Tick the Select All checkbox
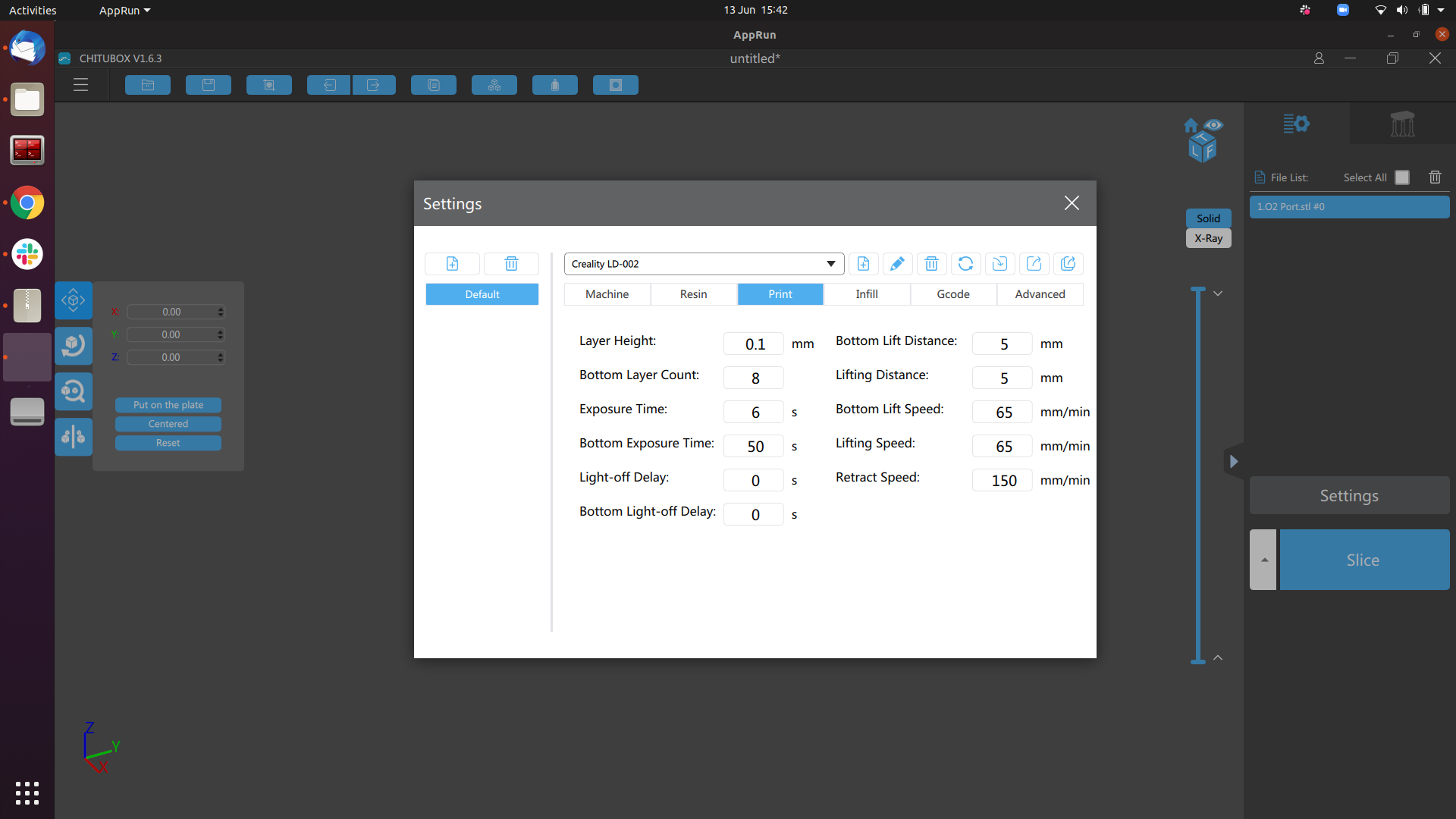This screenshot has height=819, width=1456. [x=1402, y=177]
